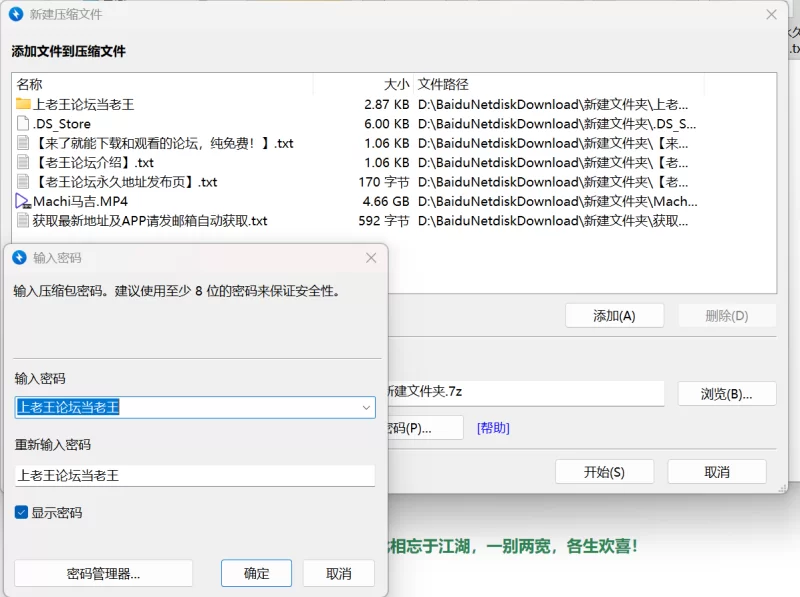Click the 592 字节 size value
This screenshot has height=597, width=800.
tap(384, 221)
